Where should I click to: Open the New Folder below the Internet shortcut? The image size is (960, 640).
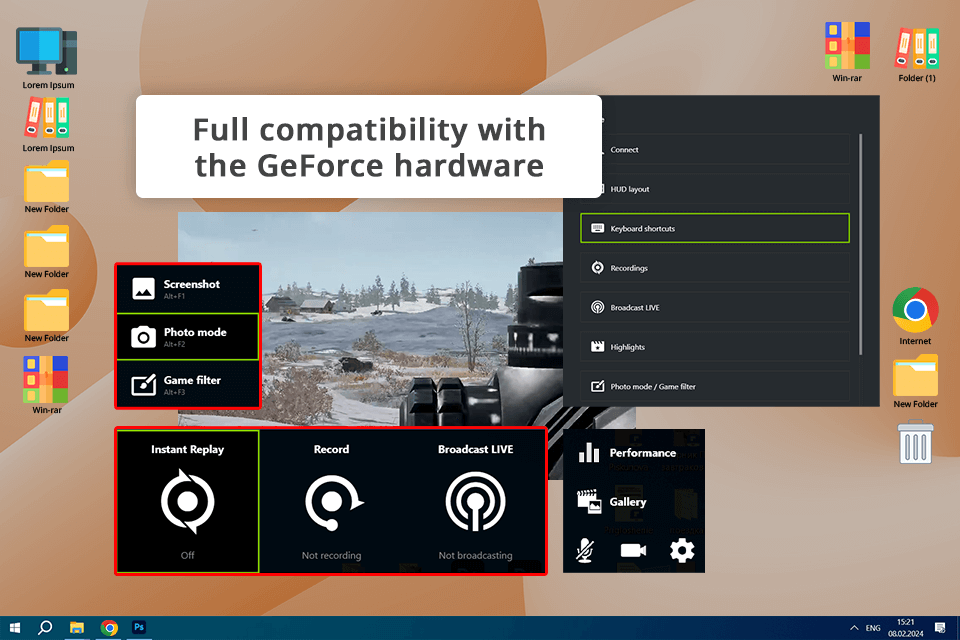click(915, 381)
